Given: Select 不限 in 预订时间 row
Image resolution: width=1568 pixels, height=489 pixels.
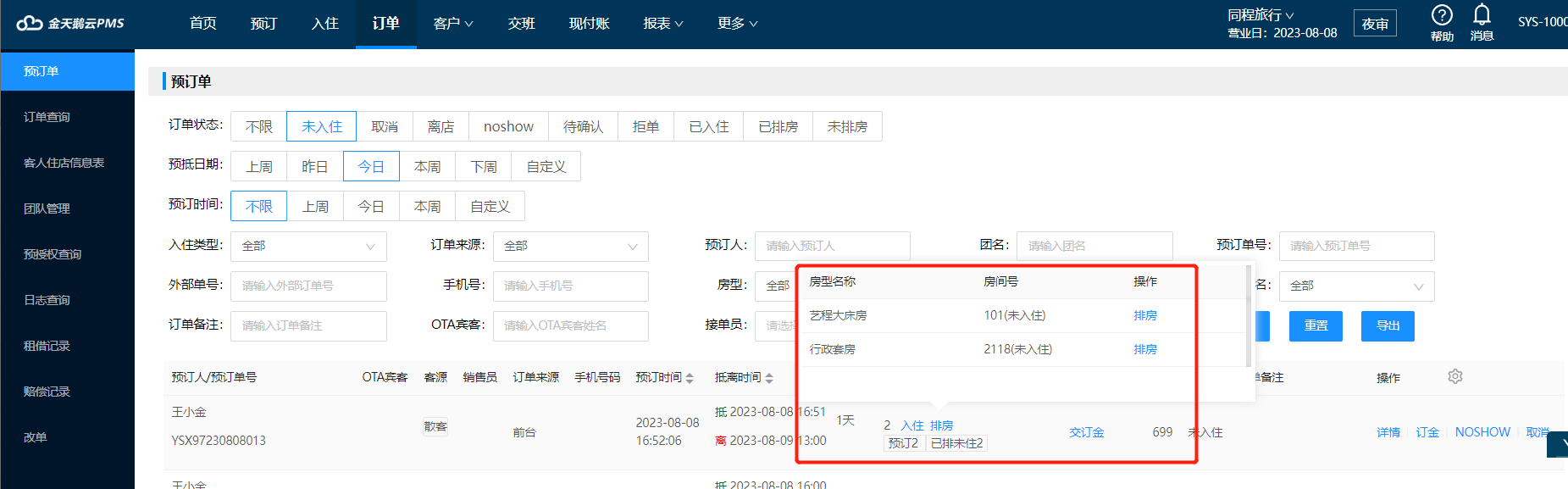Looking at the screenshot, I should tap(259, 206).
